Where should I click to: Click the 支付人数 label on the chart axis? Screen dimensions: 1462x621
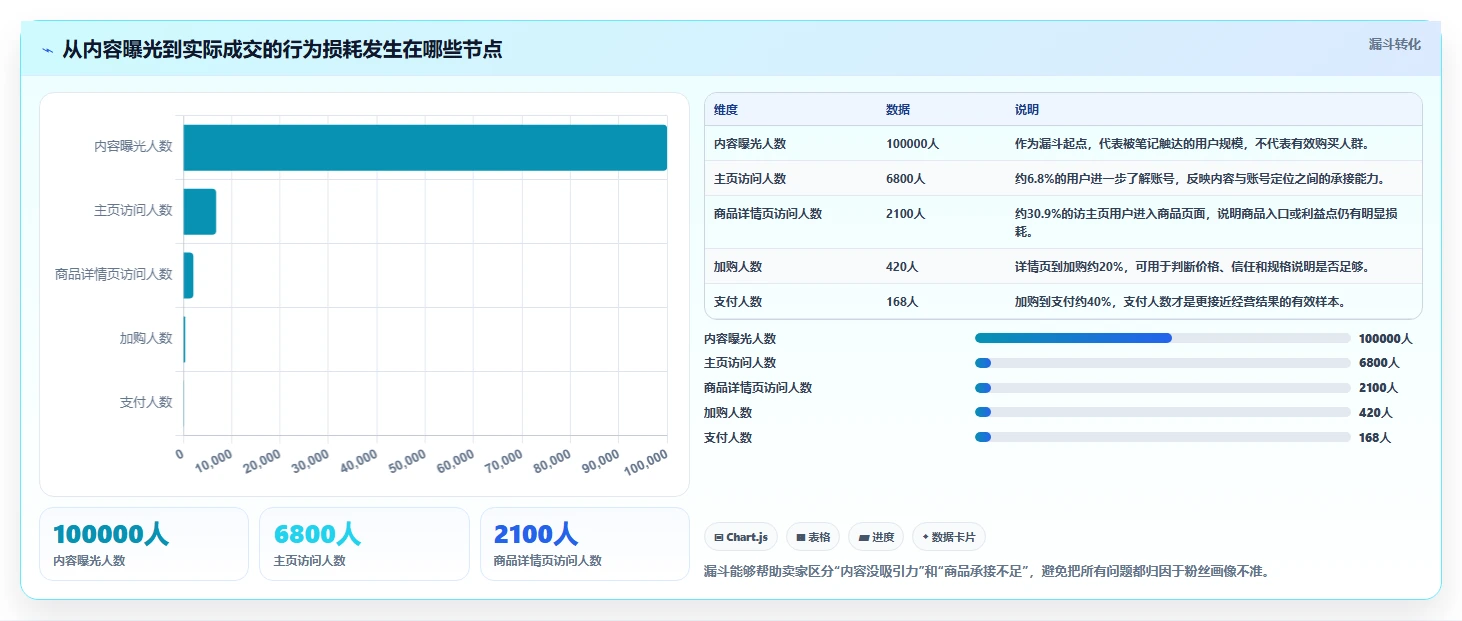(146, 402)
